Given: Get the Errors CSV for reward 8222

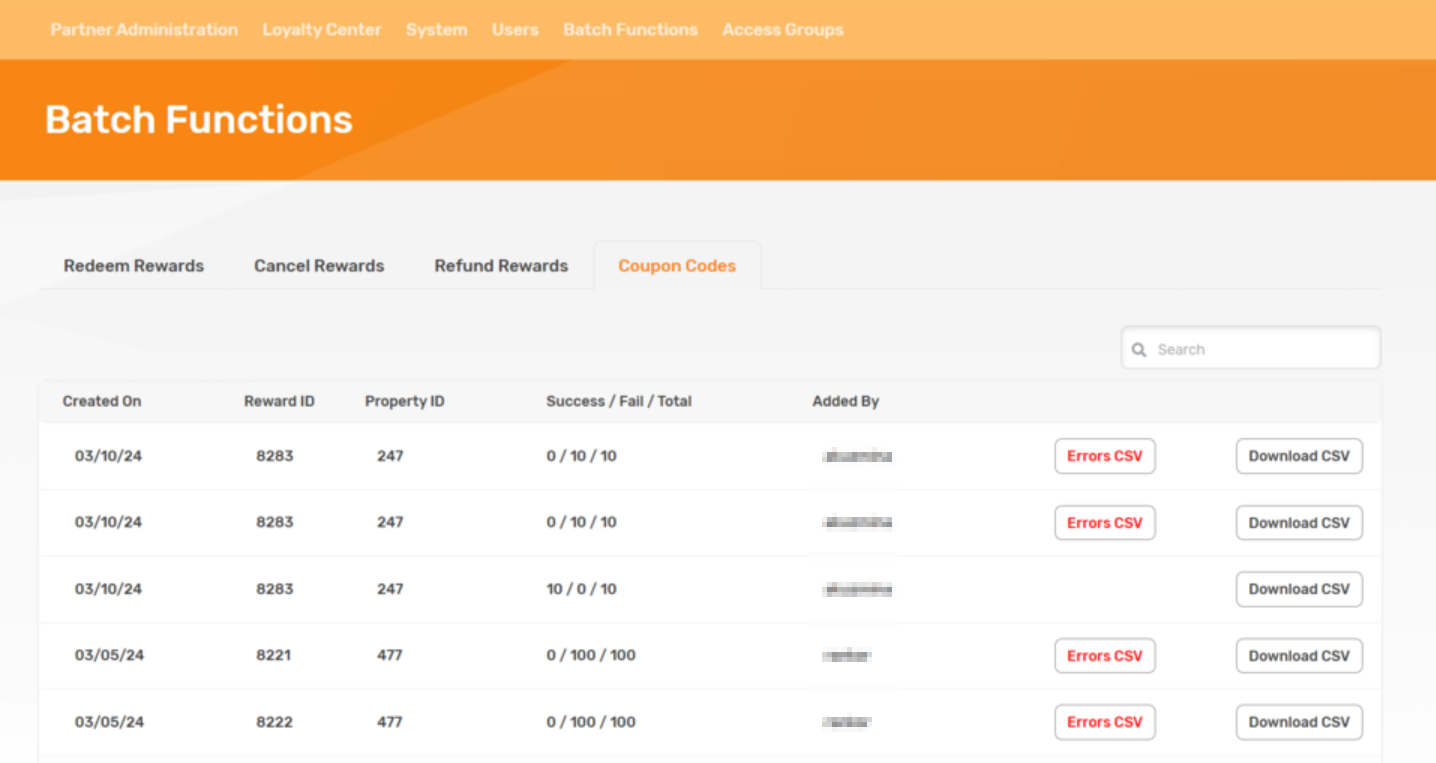Looking at the screenshot, I should coord(1104,722).
